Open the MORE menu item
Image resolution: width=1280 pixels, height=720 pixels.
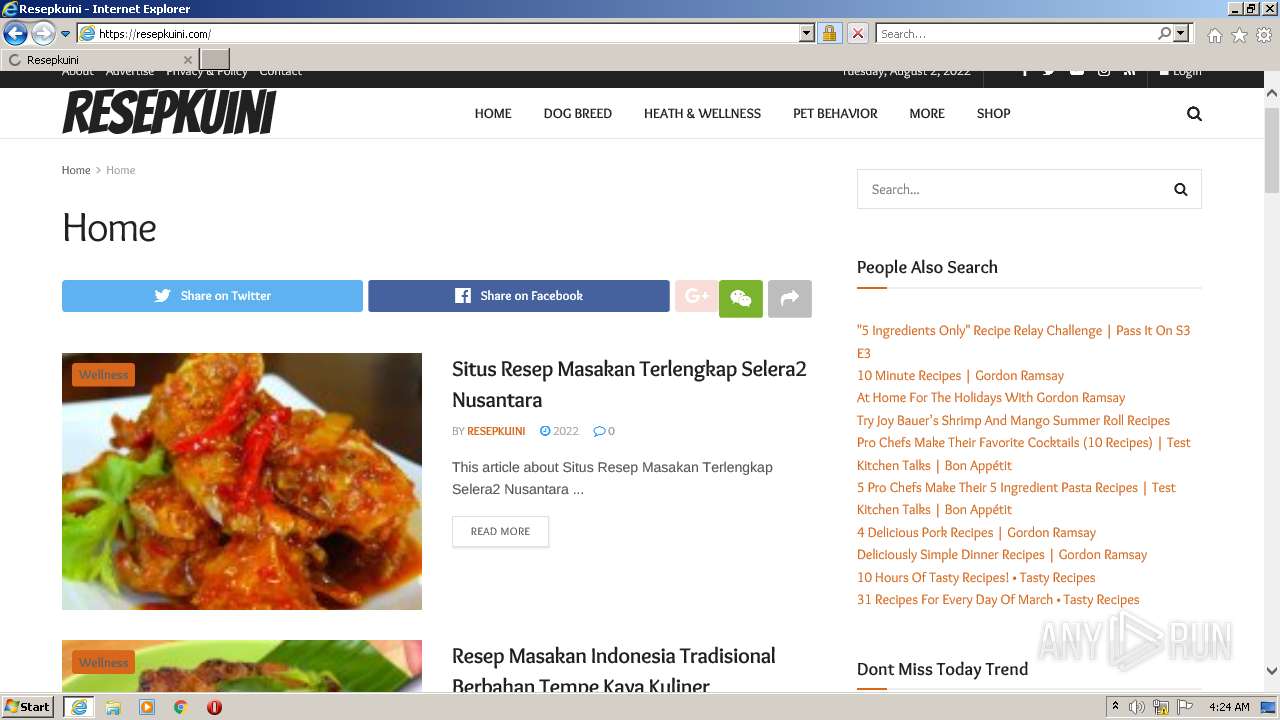(x=927, y=114)
